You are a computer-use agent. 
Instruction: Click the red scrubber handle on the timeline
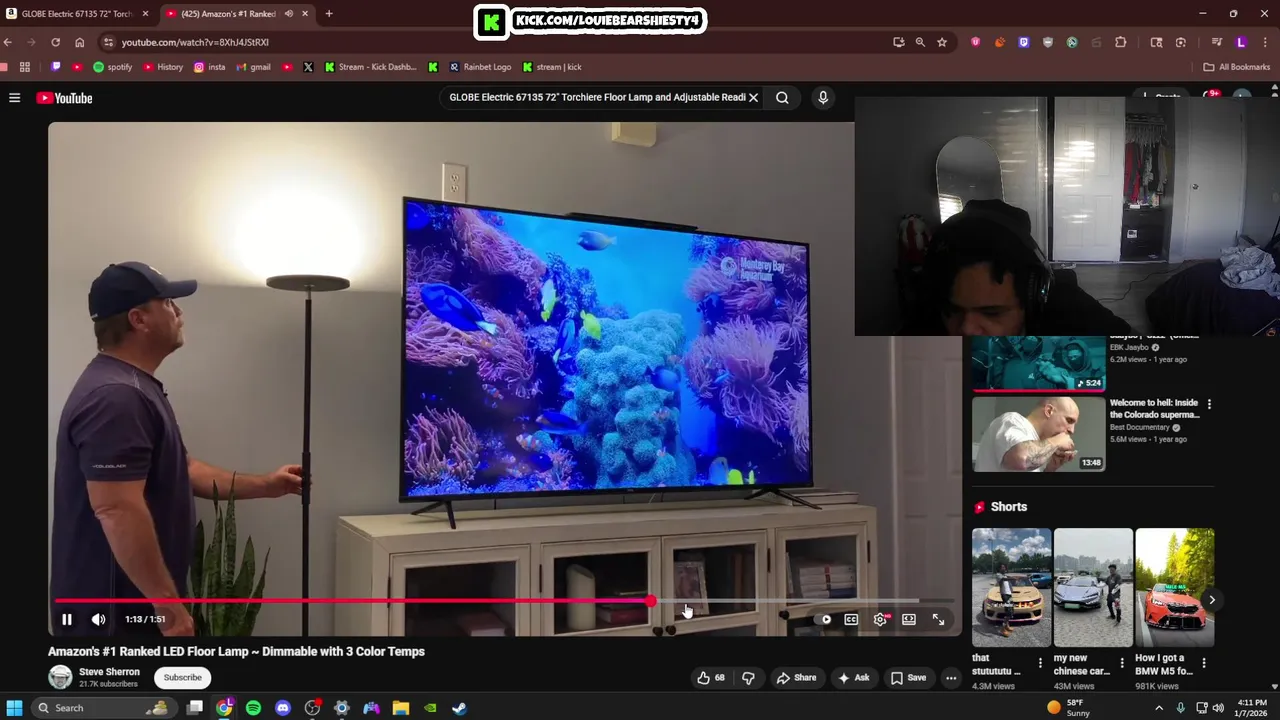coord(651,601)
